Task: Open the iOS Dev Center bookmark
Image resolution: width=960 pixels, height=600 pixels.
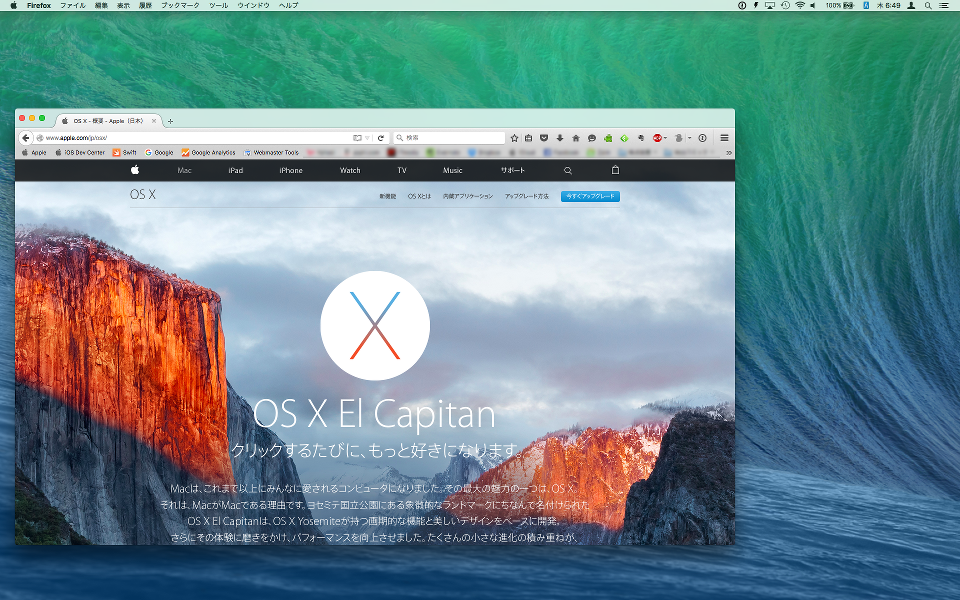Action: click(x=80, y=152)
